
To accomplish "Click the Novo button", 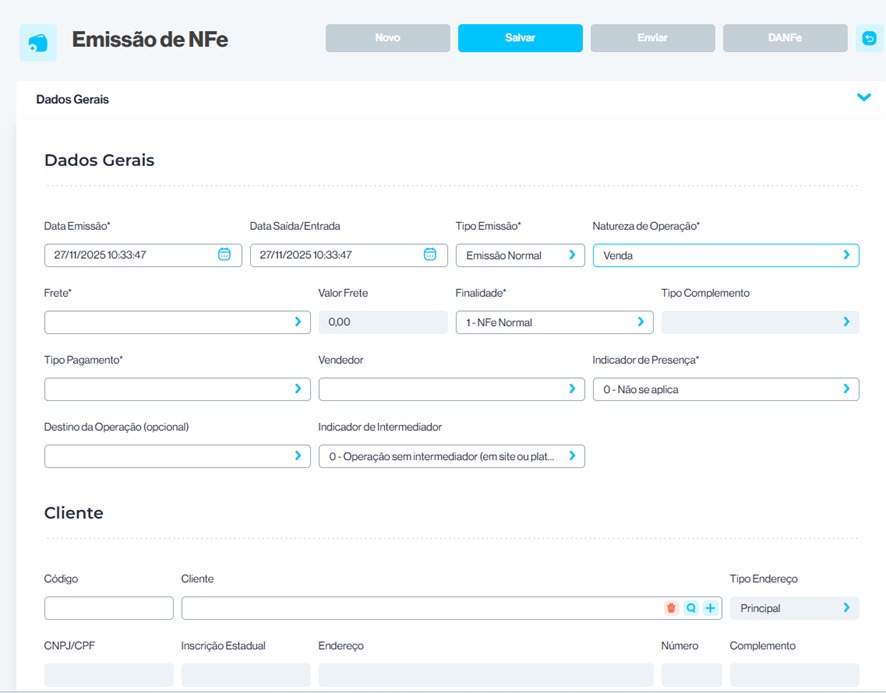I will click(x=387, y=38).
